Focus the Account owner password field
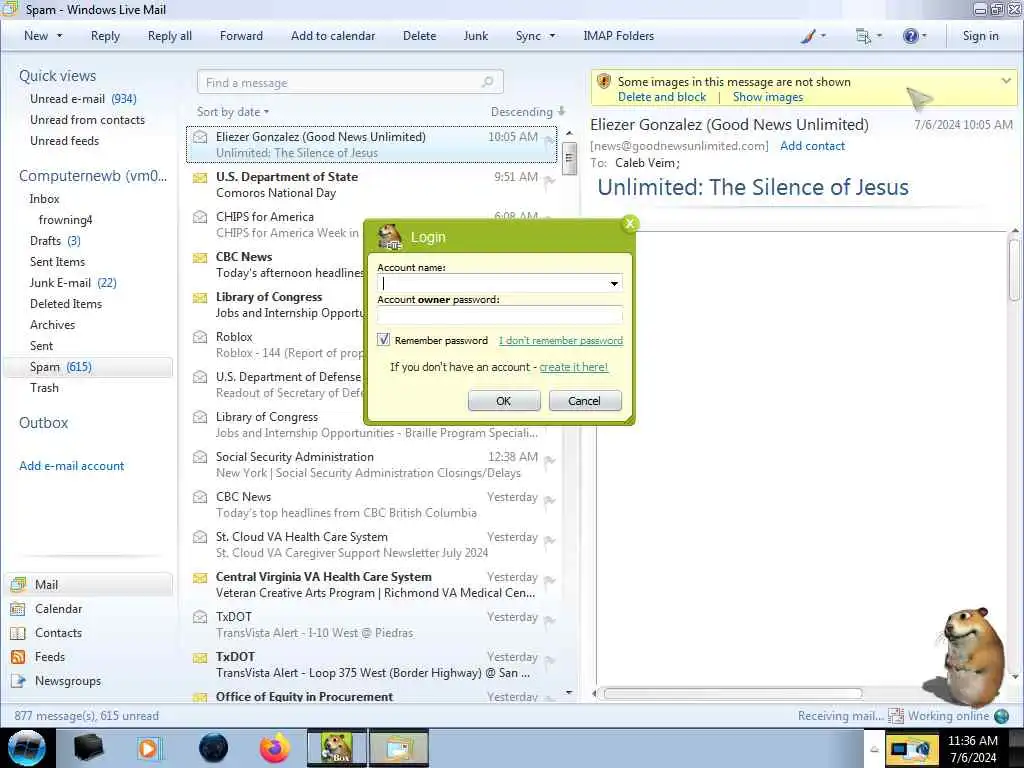Viewport: 1024px width, 768px height. [x=500, y=315]
